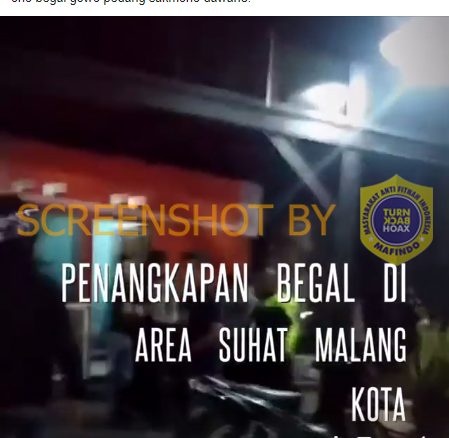The width and height of the screenshot is (449, 438).
Task: Click the thin vertical pole on the roof
Action: coord(269,68)
